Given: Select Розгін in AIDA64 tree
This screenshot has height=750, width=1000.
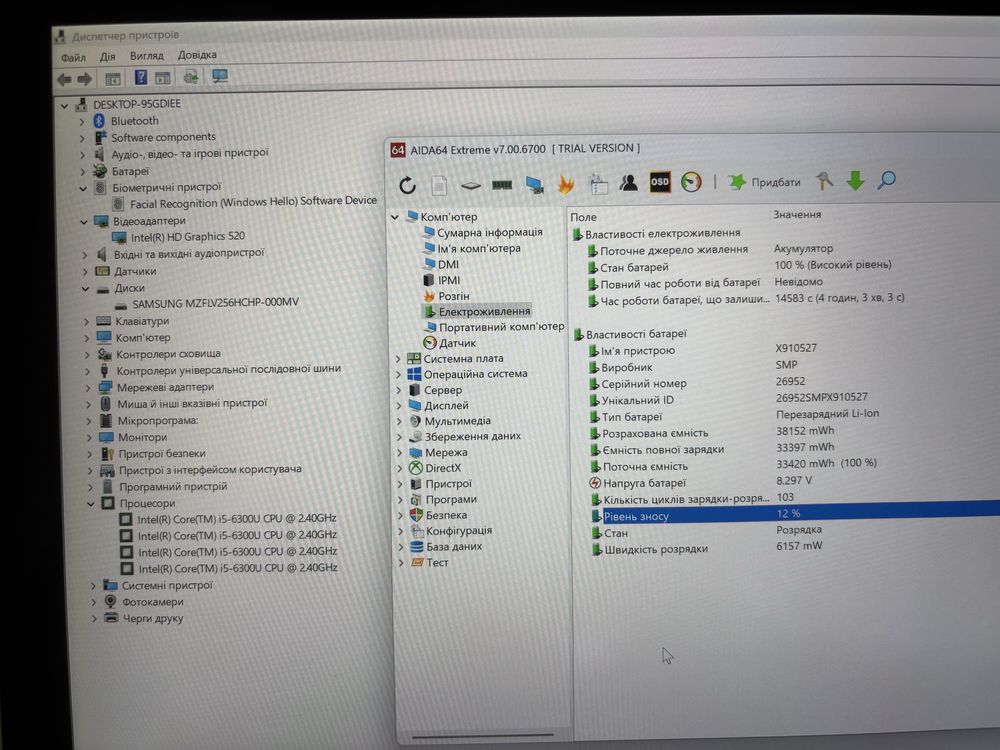Looking at the screenshot, I should pos(453,296).
